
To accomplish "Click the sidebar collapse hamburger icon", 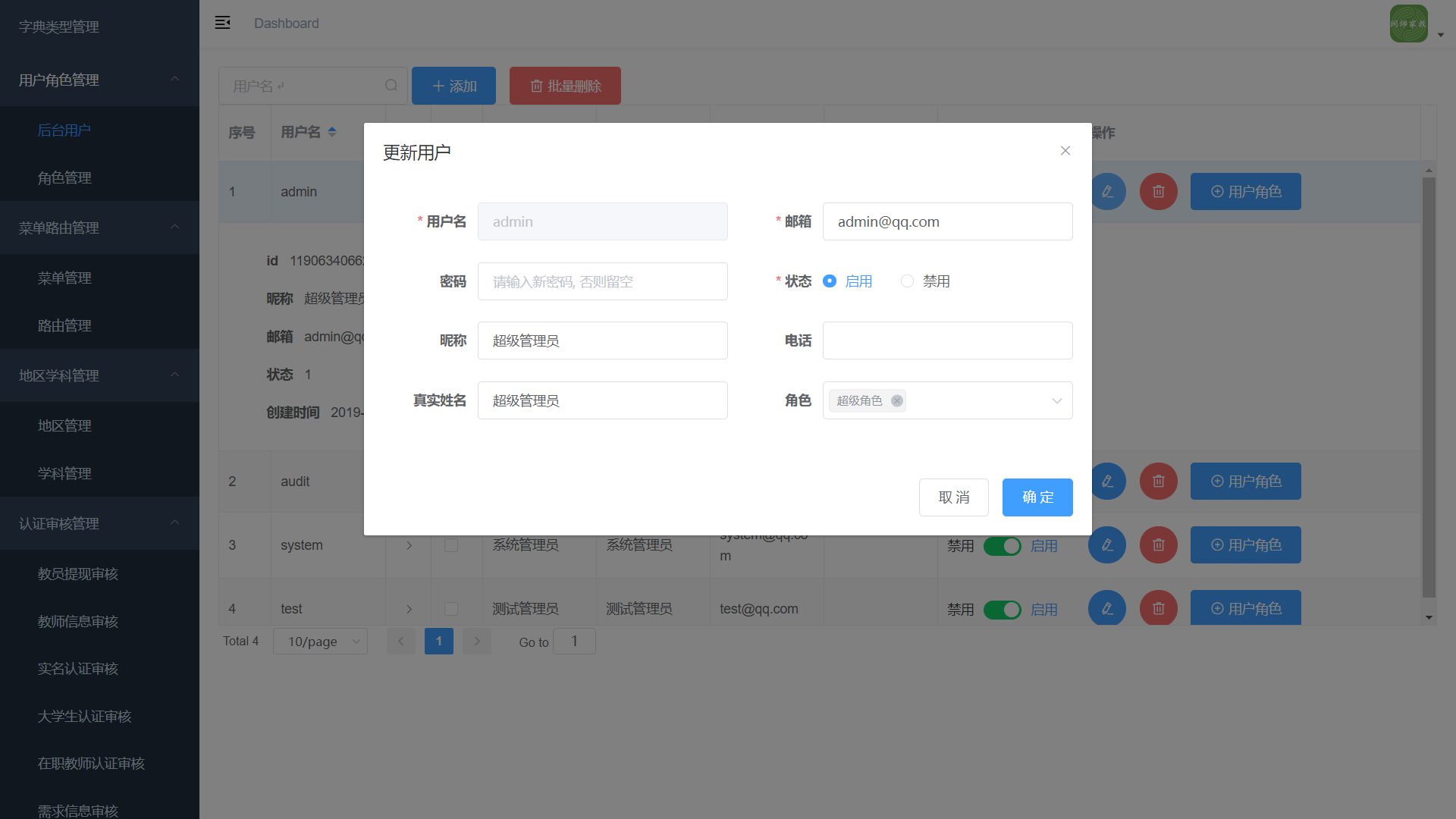I will point(222,23).
